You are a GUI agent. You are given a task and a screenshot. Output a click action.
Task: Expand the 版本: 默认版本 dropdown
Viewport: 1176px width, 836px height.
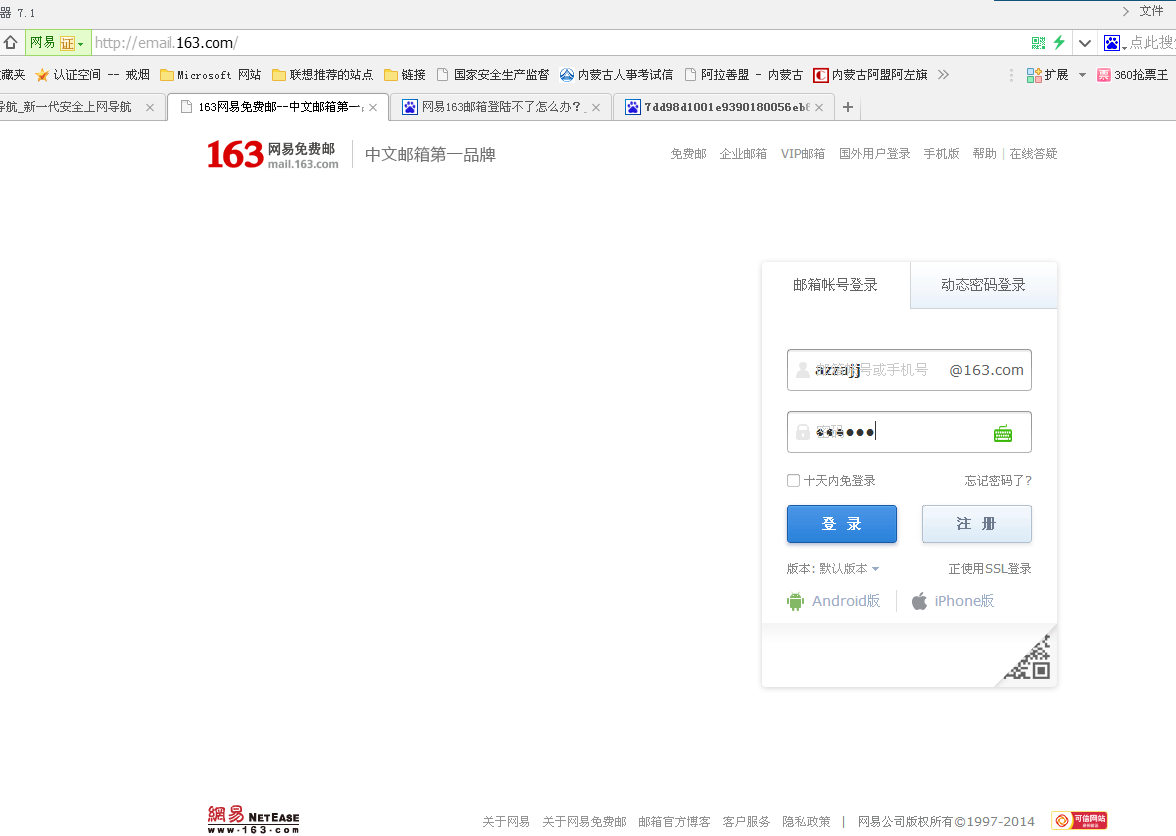[832, 569]
